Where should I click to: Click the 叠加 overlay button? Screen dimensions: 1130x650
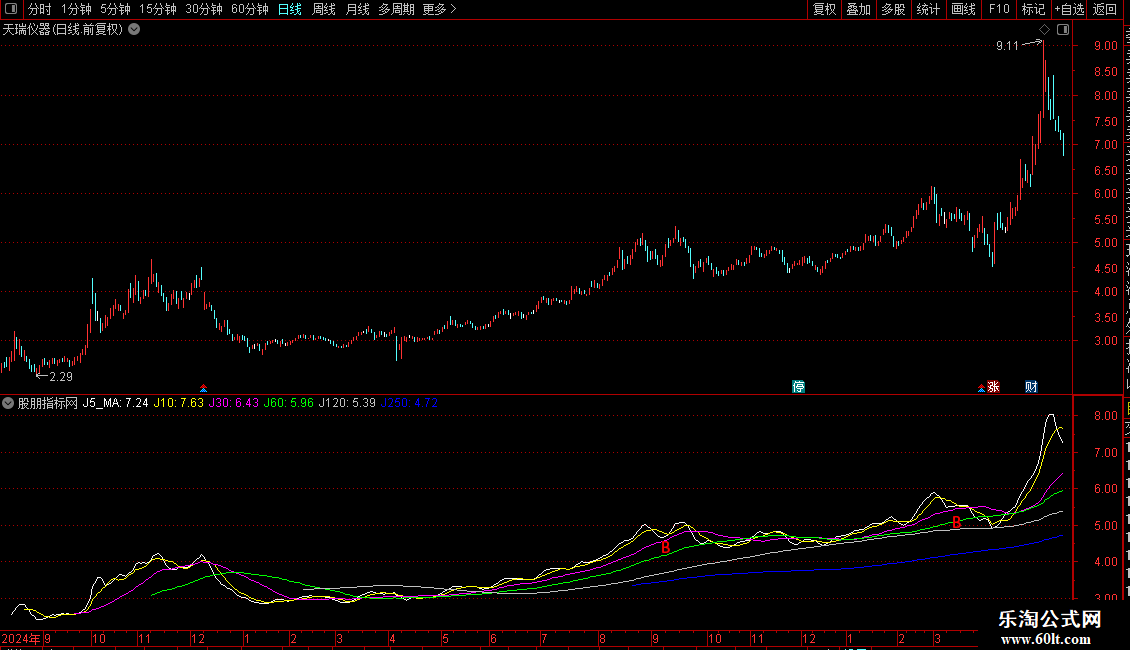click(859, 9)
